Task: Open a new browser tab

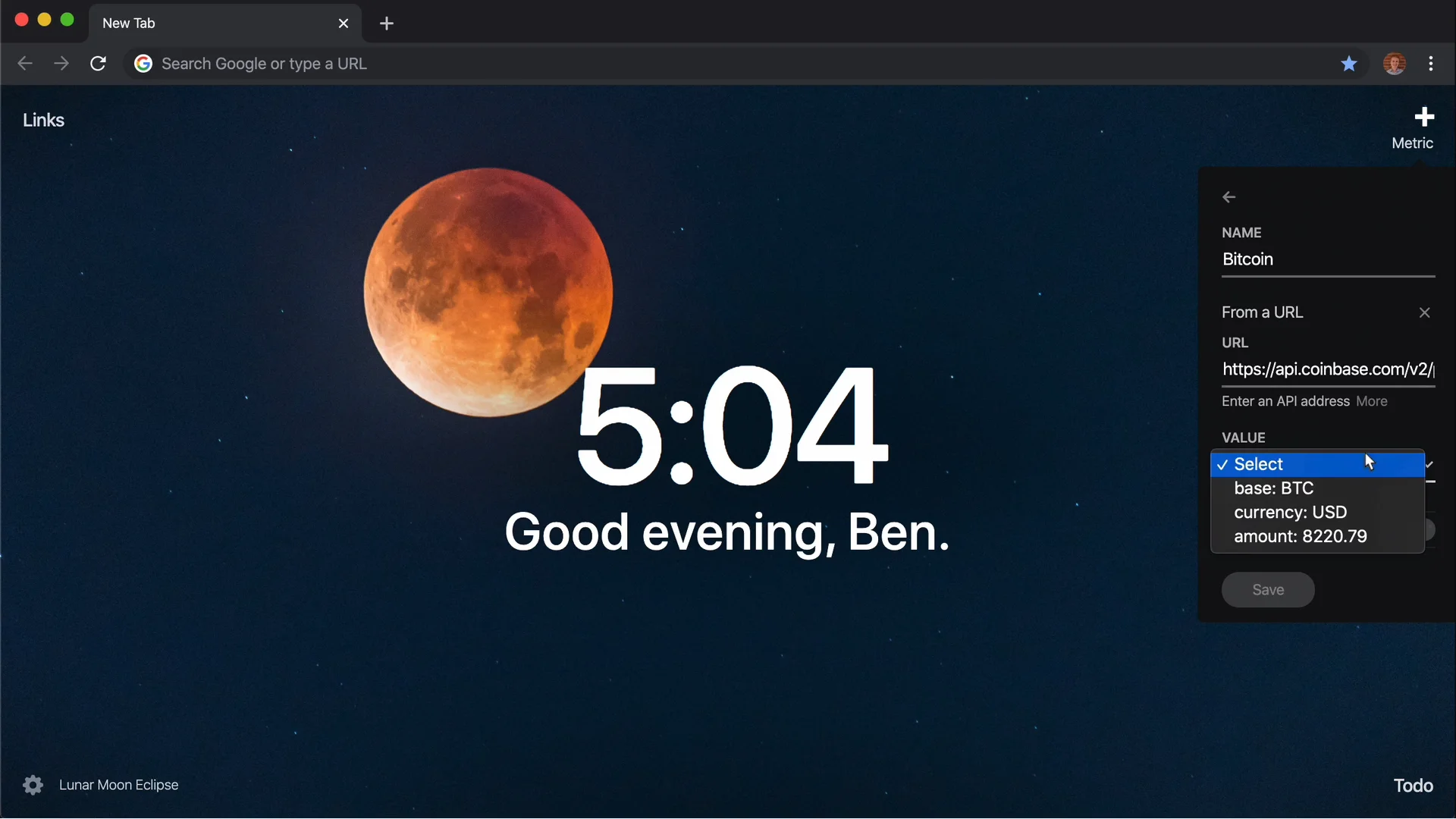Action: [x=386, y=24]
